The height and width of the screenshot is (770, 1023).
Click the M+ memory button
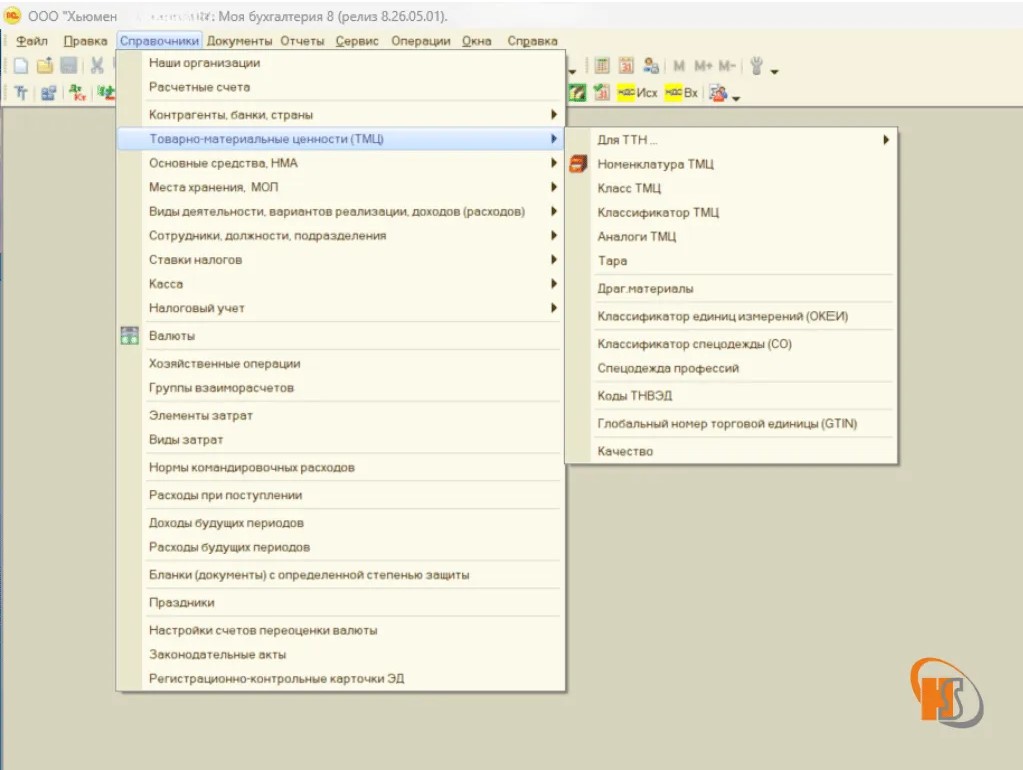(703, 66)
